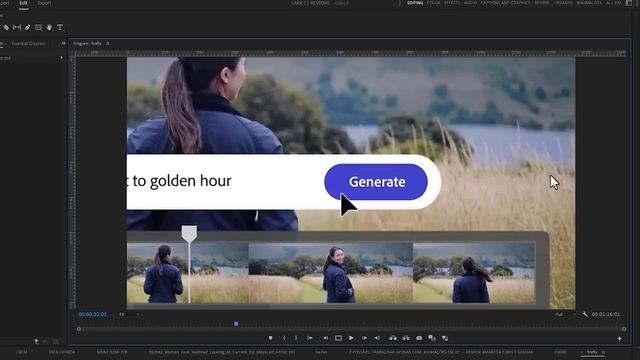Select the LIBRARIES workspace
640x360 pixels.
click(x=563, y=3)
